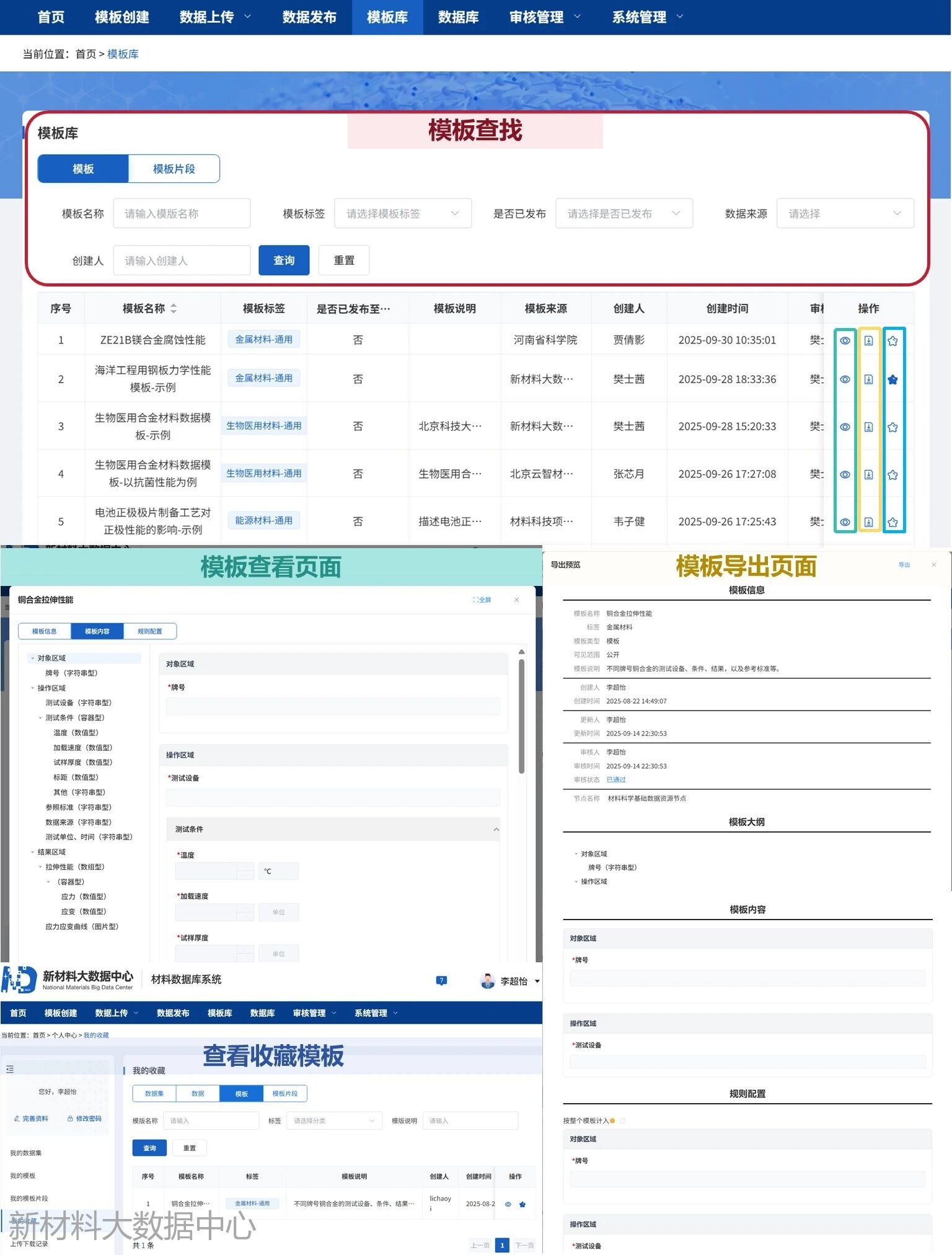The image size is (952, 1255).
Task: Click the 模板名称 input field in 模板库
Action: tap(182, 213)
